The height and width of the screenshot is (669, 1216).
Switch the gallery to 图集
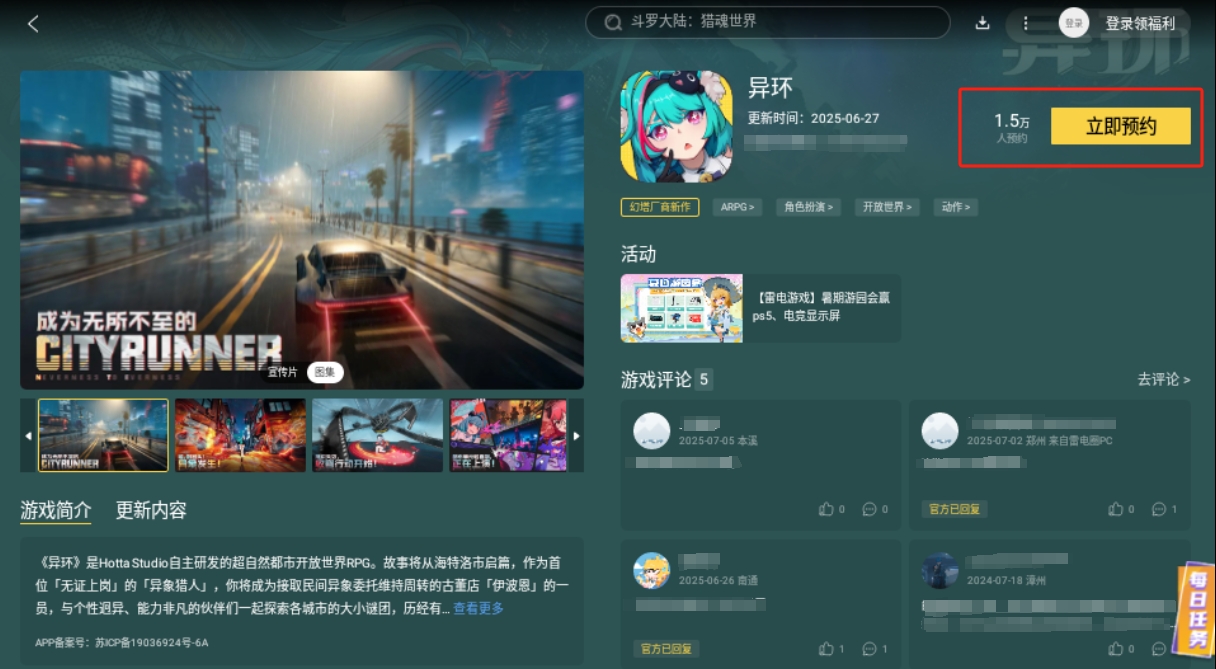[325, 372]
